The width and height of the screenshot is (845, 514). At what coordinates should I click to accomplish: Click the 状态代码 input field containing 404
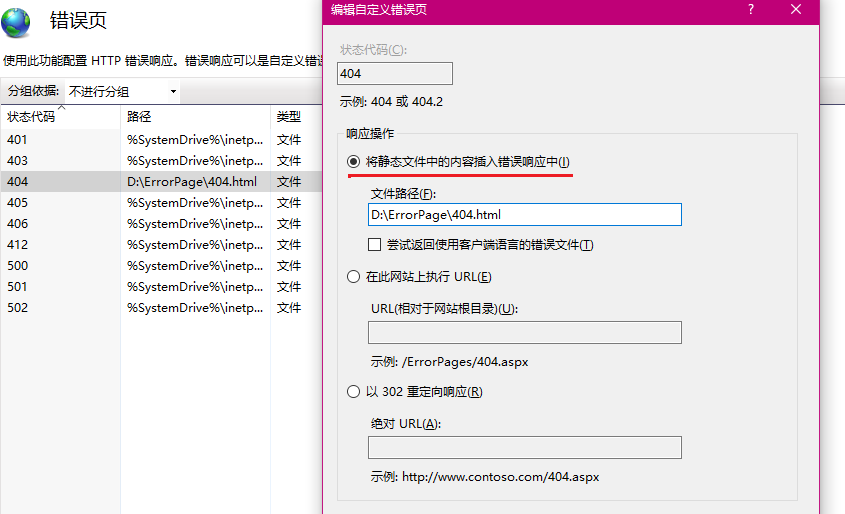[x=395, y=73]
